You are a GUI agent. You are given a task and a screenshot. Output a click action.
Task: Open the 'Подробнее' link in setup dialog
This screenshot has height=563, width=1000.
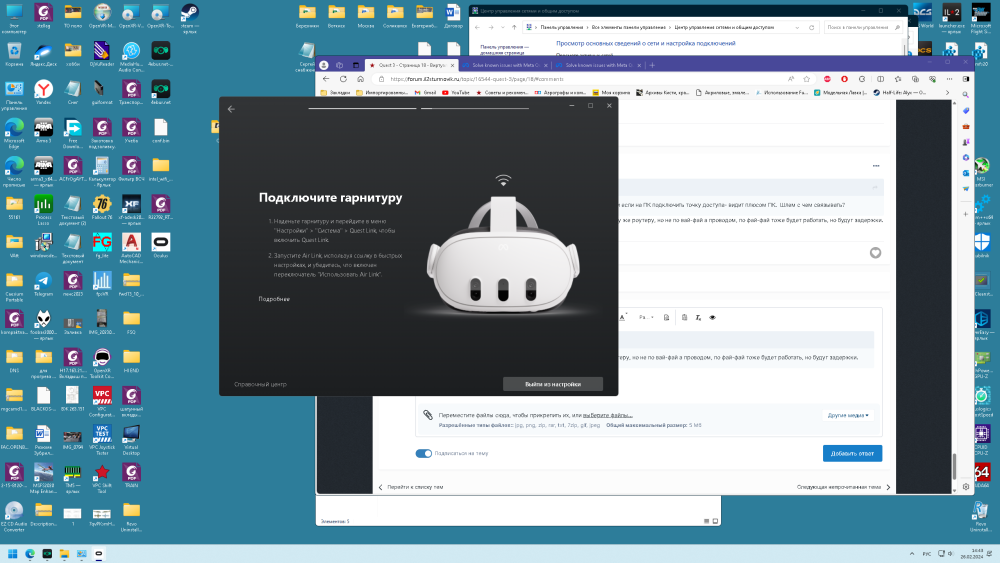pyautogui.click(x=274, y=299)
